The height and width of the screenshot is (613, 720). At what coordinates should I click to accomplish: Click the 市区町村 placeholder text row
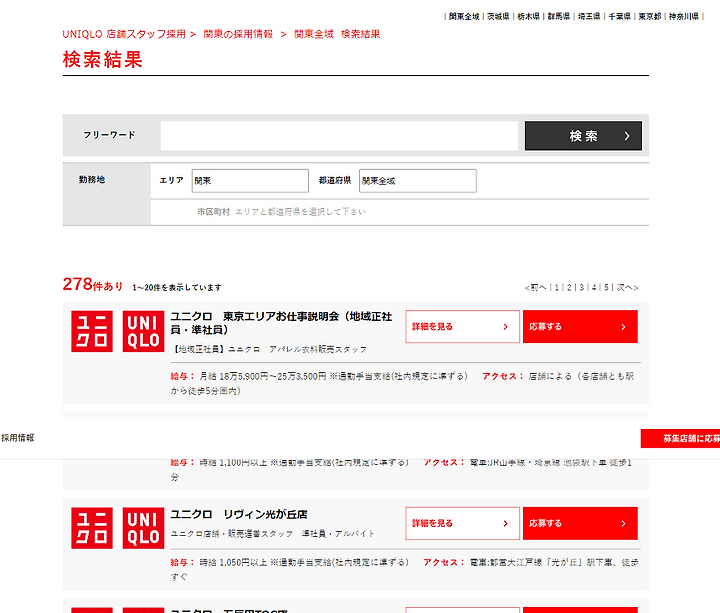click(281, 212)
